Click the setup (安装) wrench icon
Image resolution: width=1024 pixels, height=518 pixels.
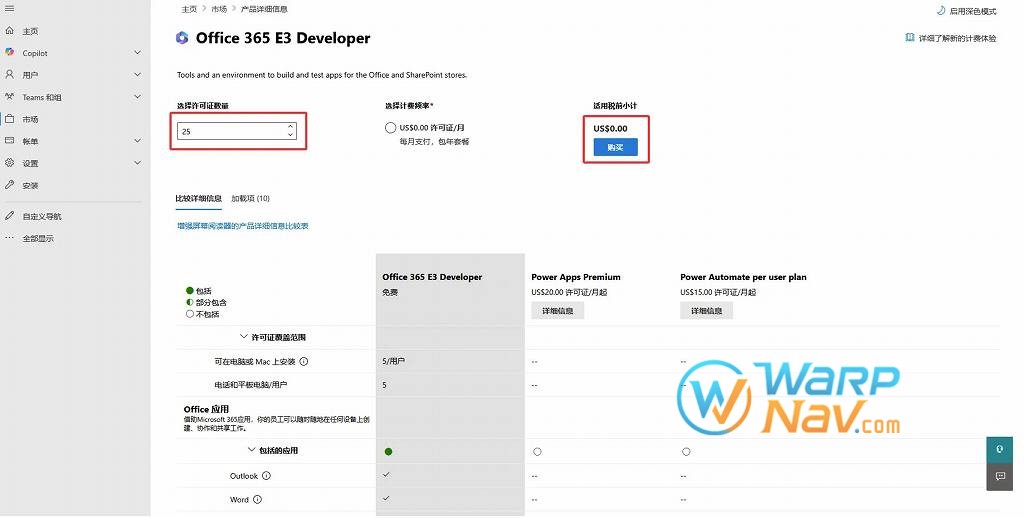pos(9,185)
